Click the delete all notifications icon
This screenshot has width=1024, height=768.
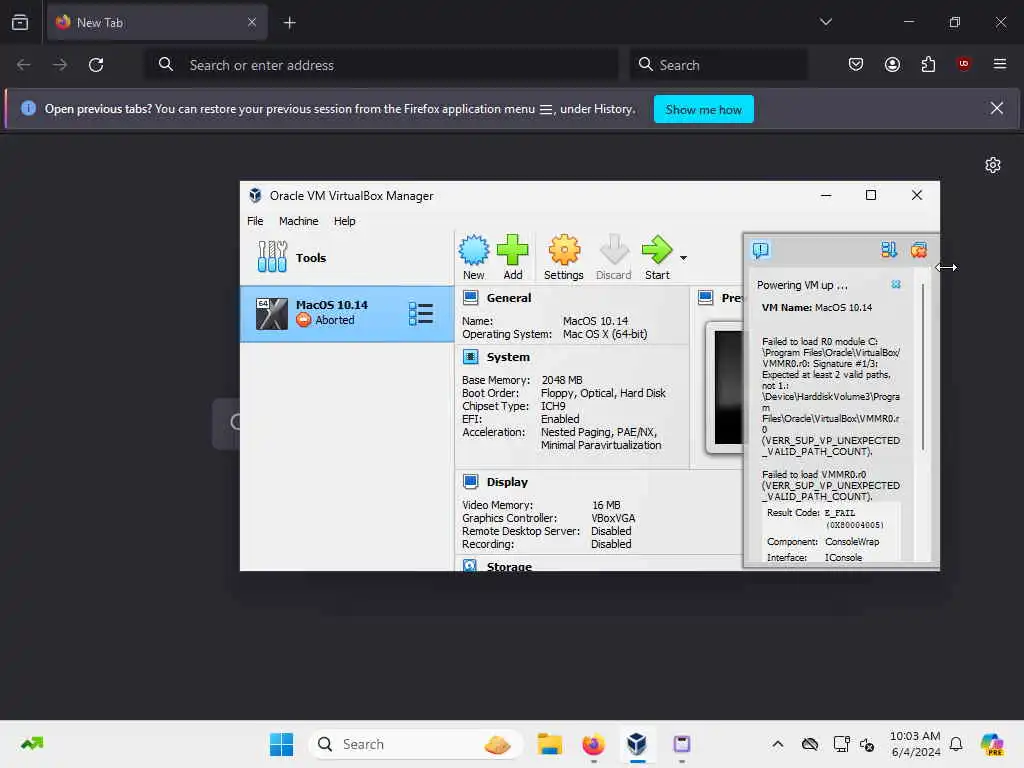(x=919, y=249)
